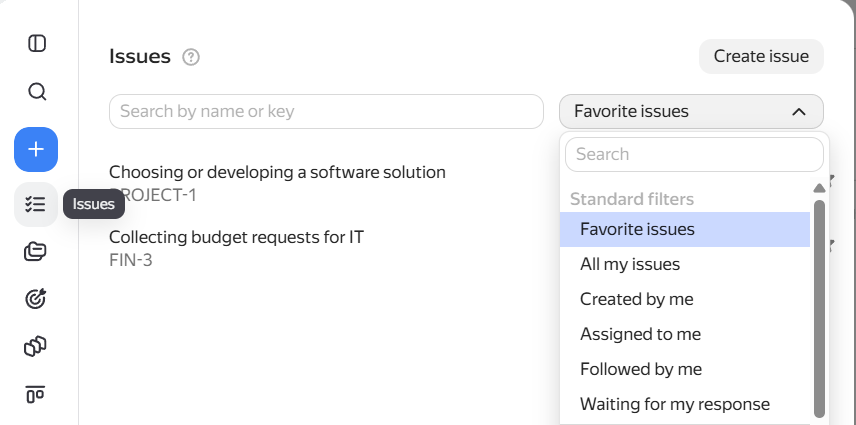Click the filter list scrollbar
856x425 pixels.
click(819, 308)
